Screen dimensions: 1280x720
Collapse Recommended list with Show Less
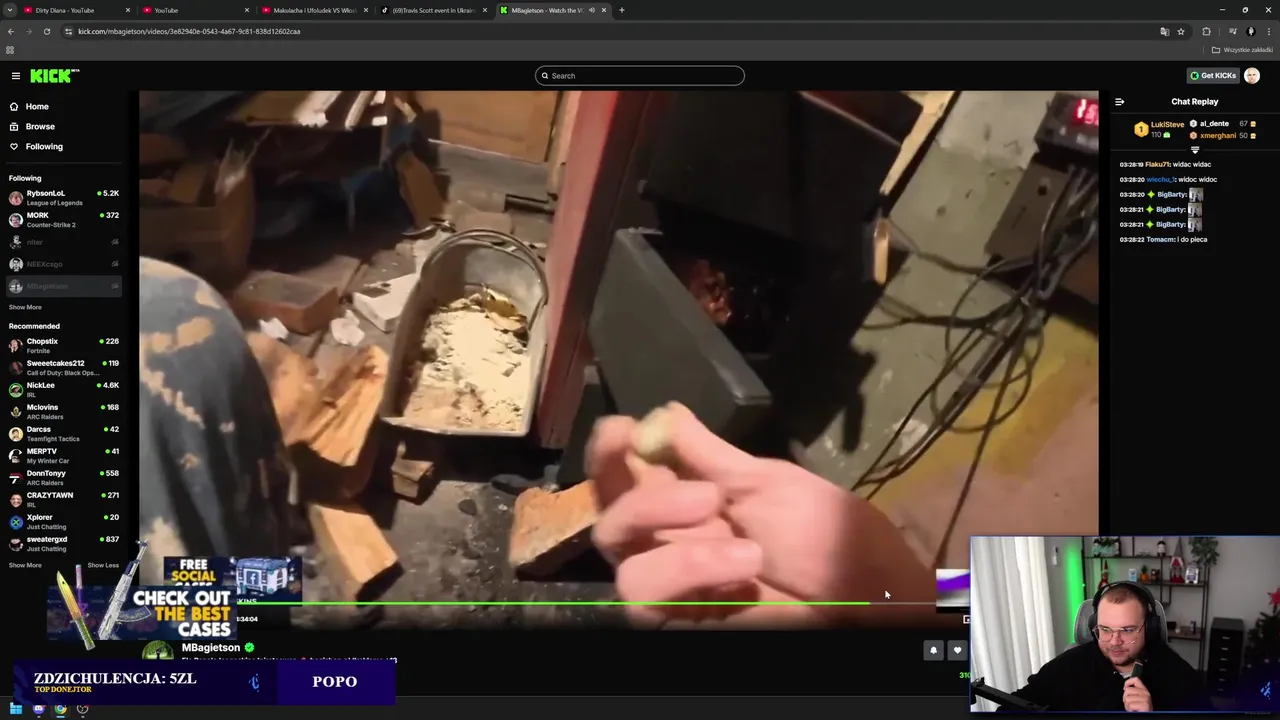pos(103,565)
